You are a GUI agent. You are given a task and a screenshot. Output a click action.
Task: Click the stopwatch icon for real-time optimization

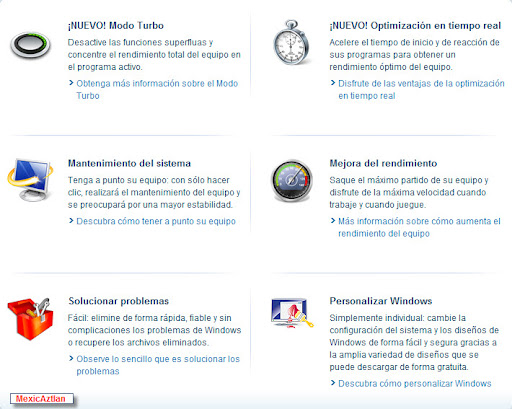click(x=291, y=42)
